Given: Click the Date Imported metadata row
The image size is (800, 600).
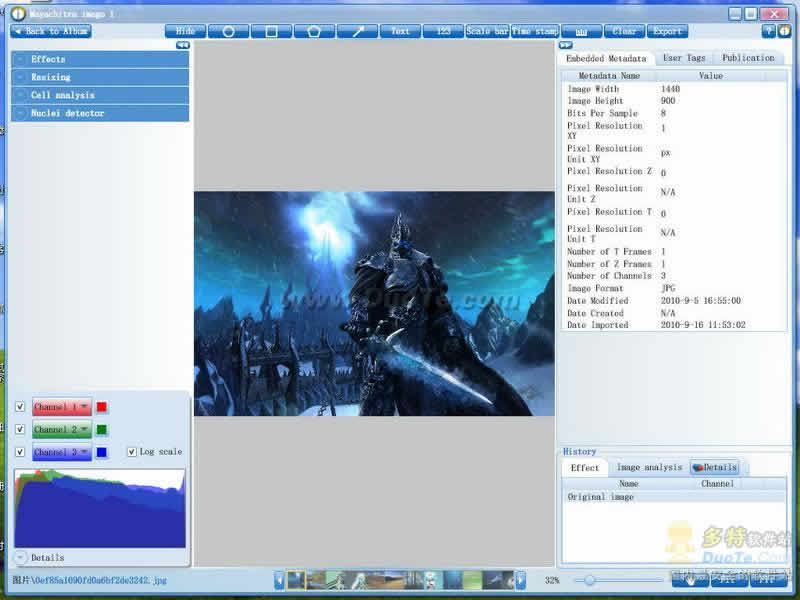Looking at the screenshot, I should (x=674, y=324).
